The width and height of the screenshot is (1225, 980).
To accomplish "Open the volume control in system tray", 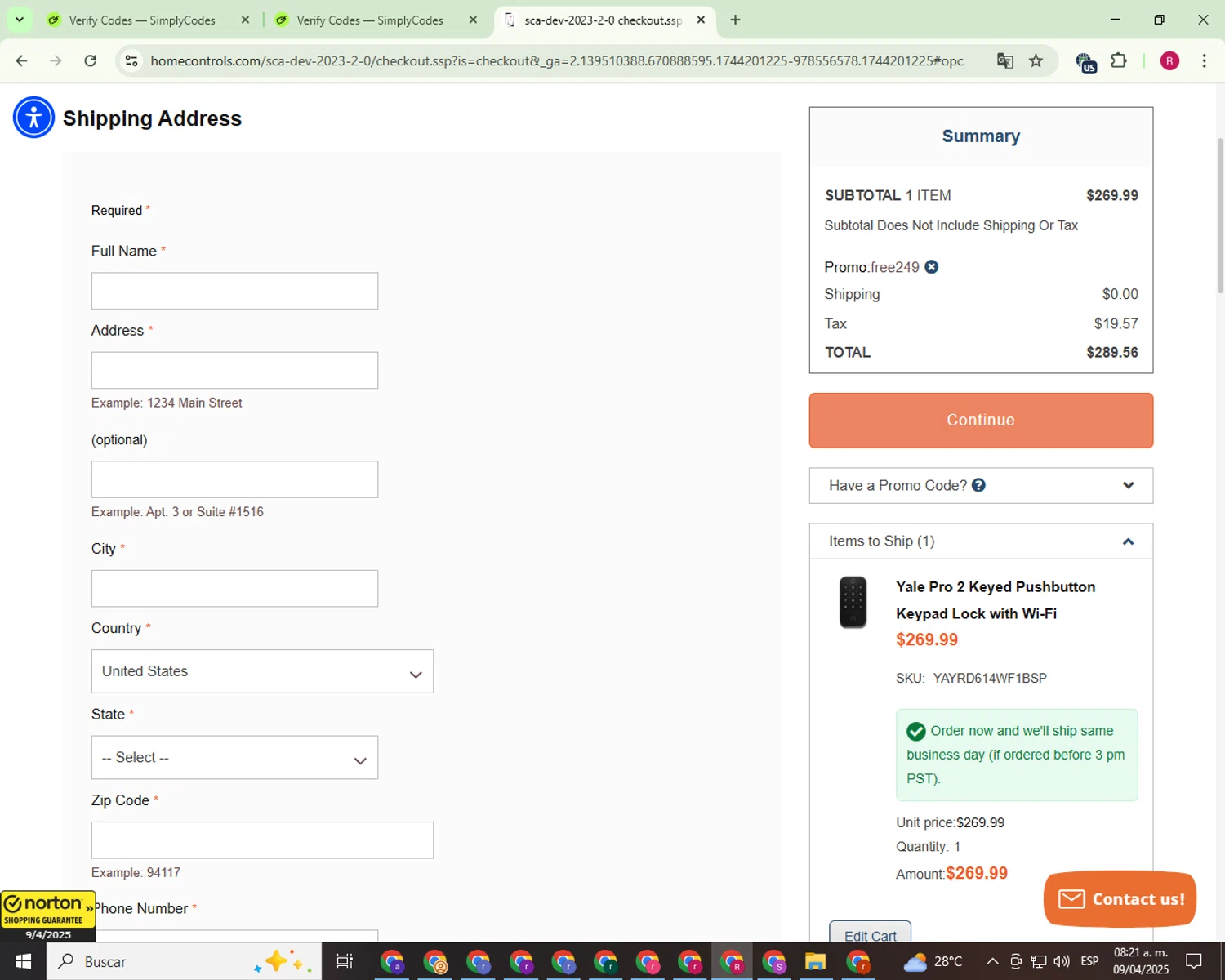I will (x=1062, y=961).
